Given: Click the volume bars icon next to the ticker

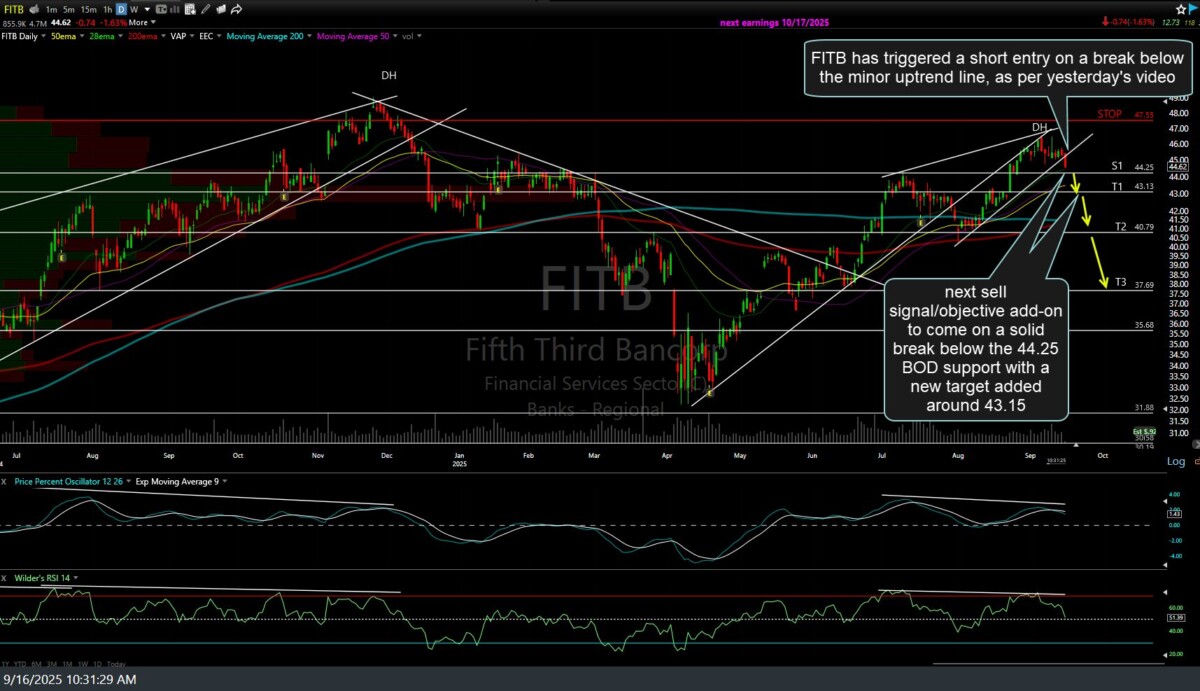Looking at the screenshot, I should 174,8.
